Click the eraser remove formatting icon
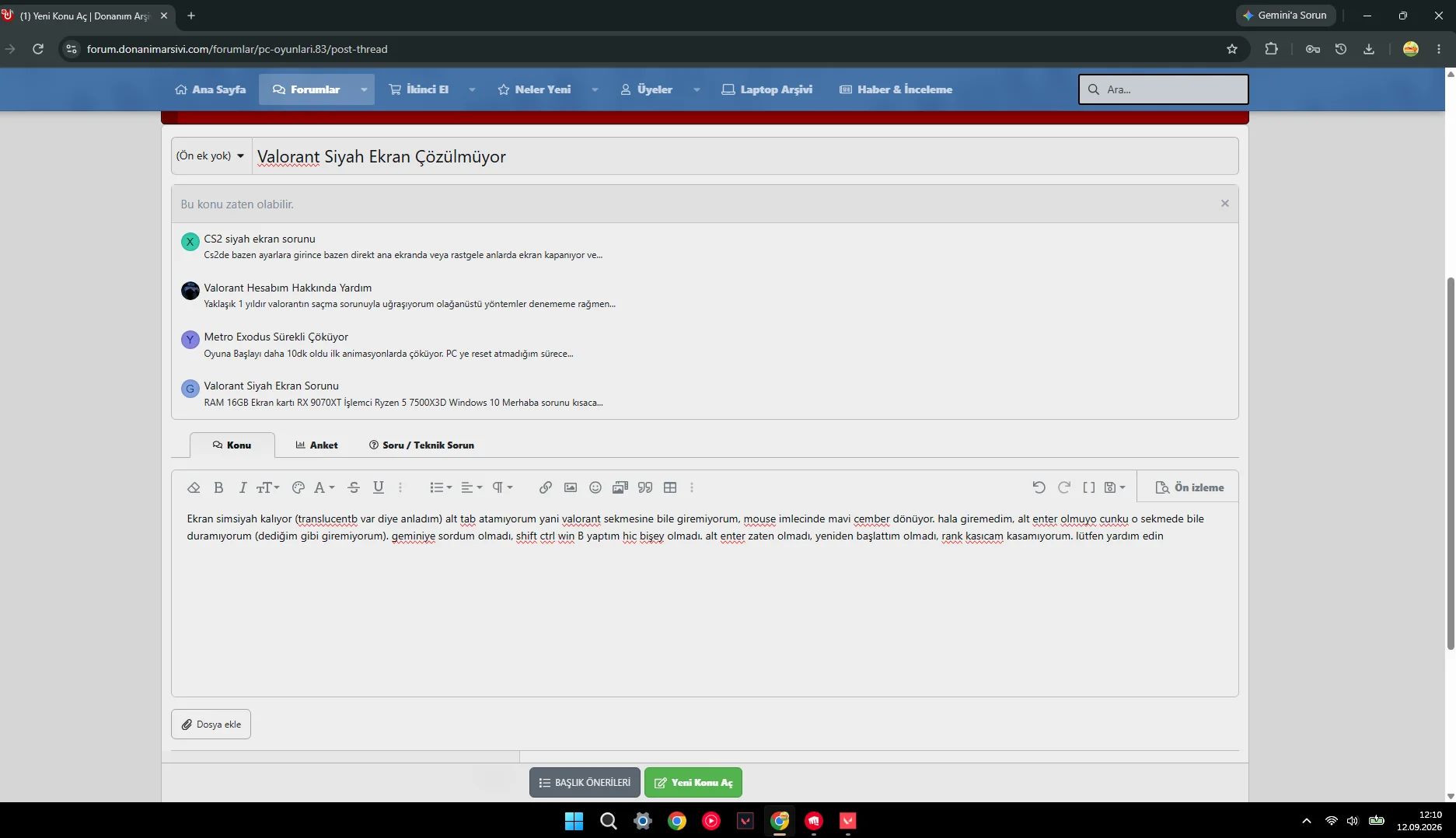Viewport: 1456px width, 838px height. pos(194,487)
